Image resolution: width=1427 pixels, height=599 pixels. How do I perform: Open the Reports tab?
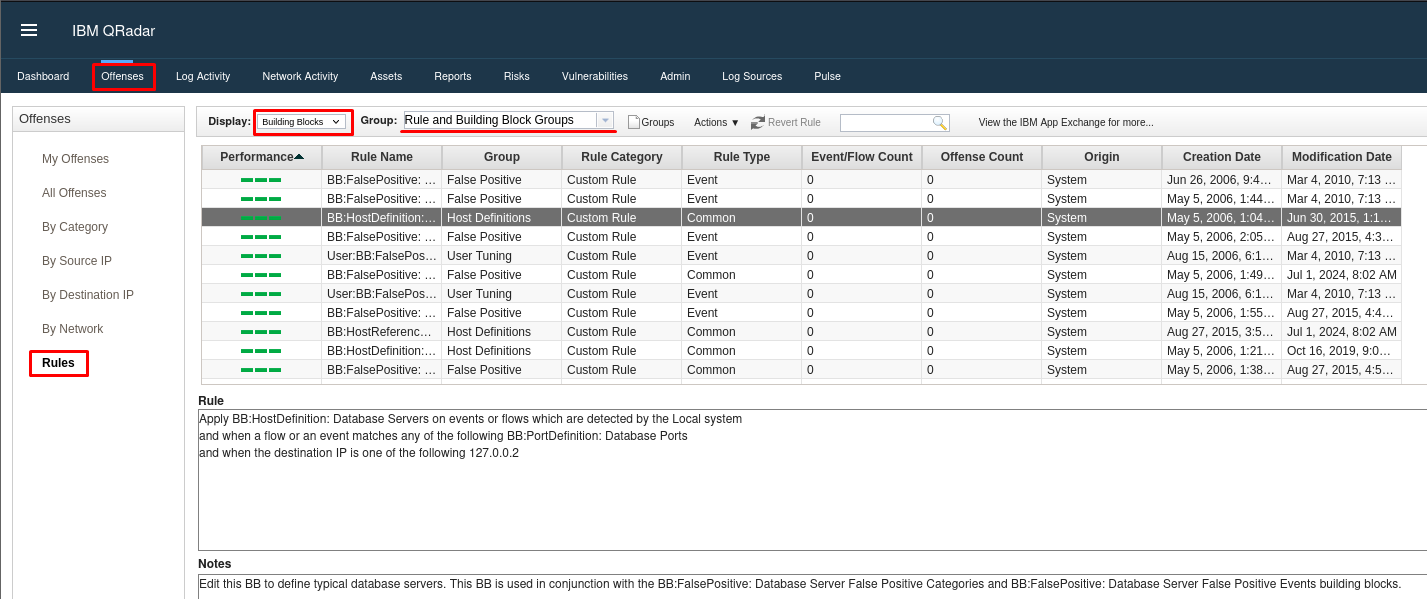click(x=453, y=76)
